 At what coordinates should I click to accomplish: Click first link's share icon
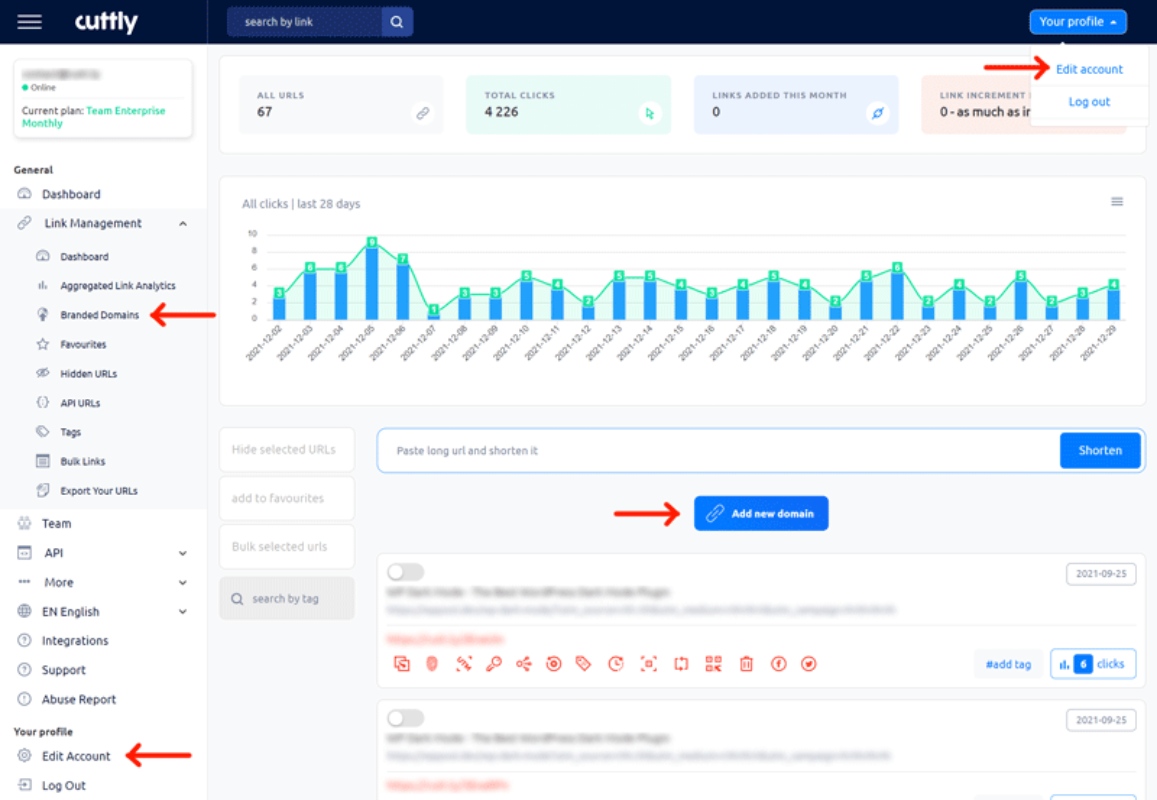(x=524, y=664)
